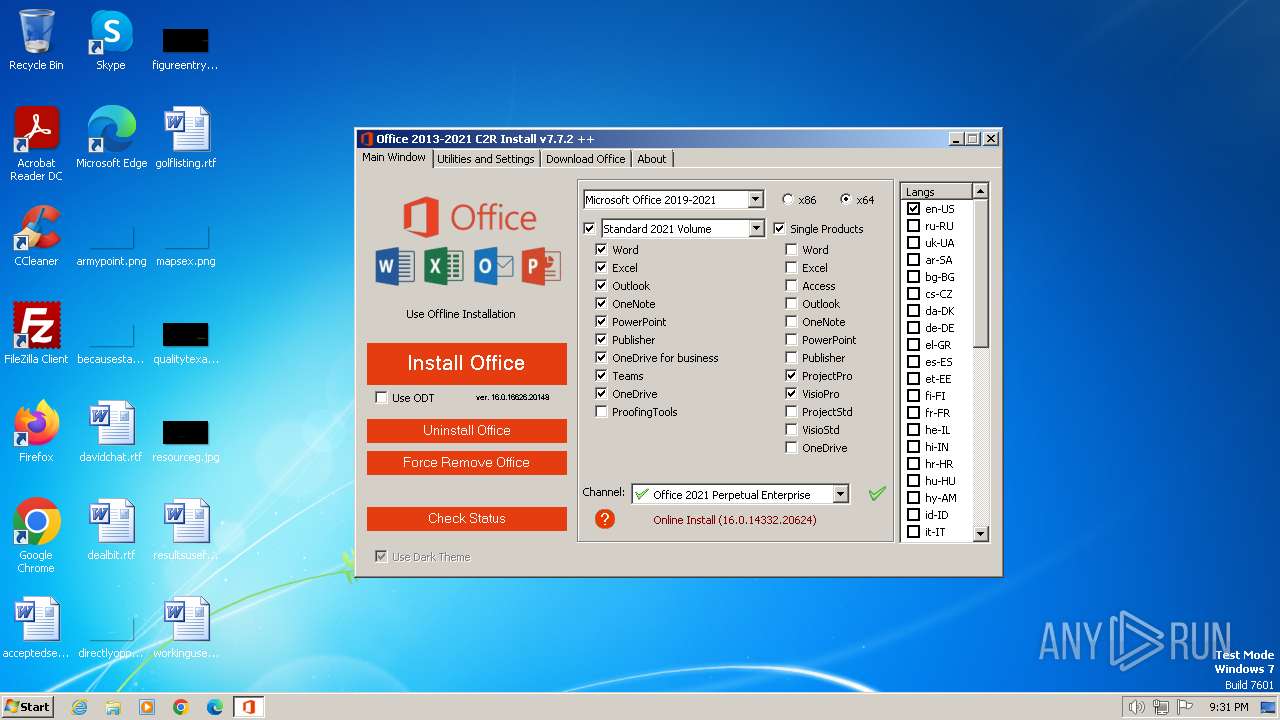The image size is (1280, 720).
Task: Open FileZilla Client shortcut
Action: 36,334
